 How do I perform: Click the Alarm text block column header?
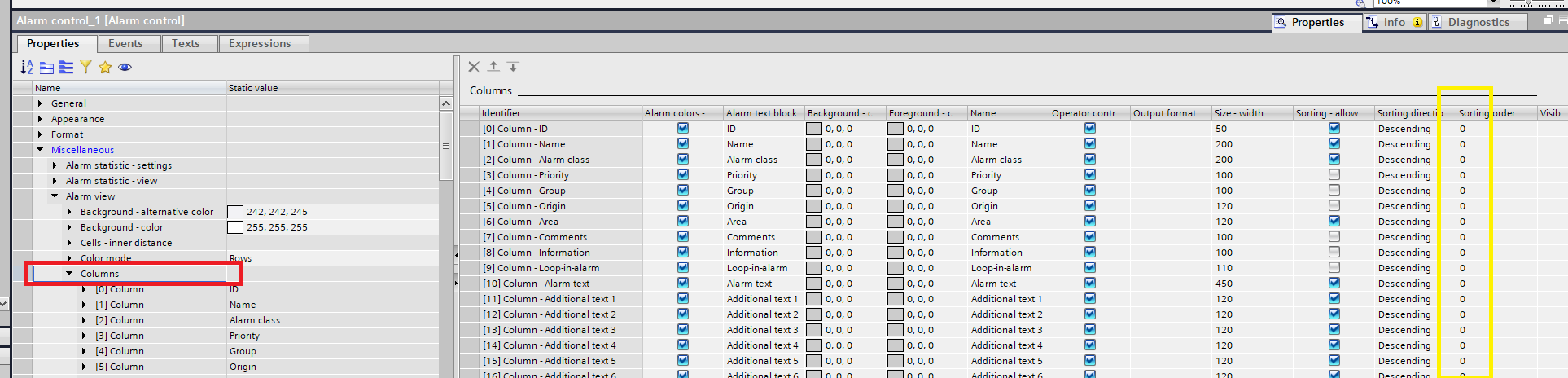pyautogui.click(x=764, y=113)
